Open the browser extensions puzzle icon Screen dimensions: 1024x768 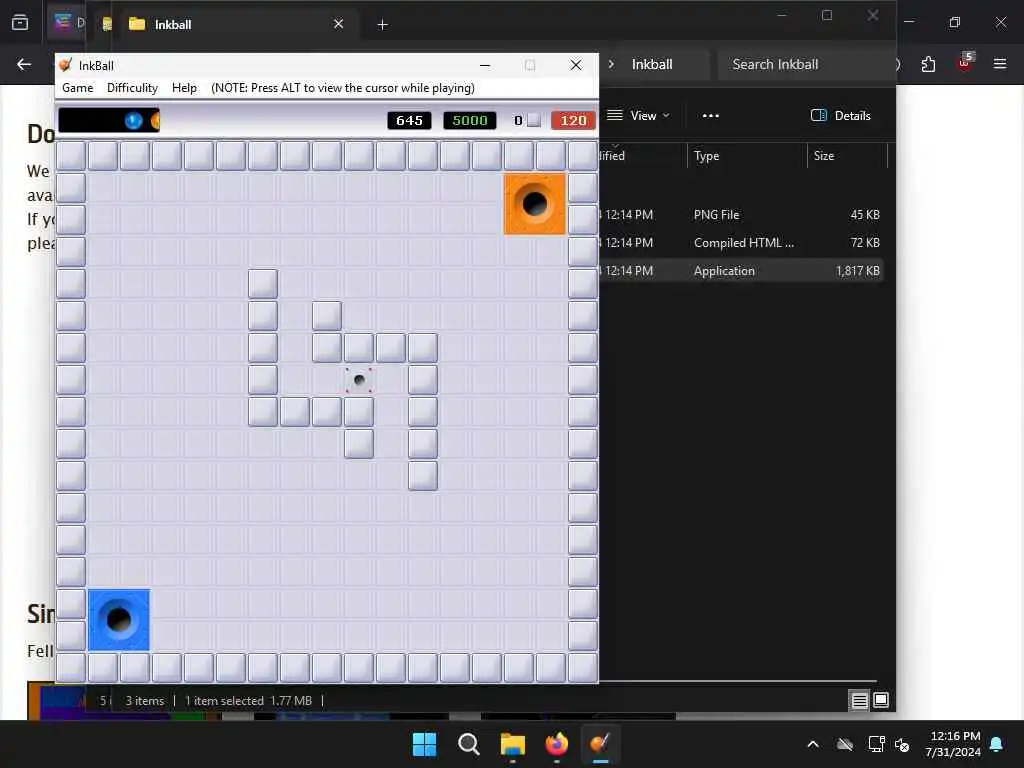(928, 64)
